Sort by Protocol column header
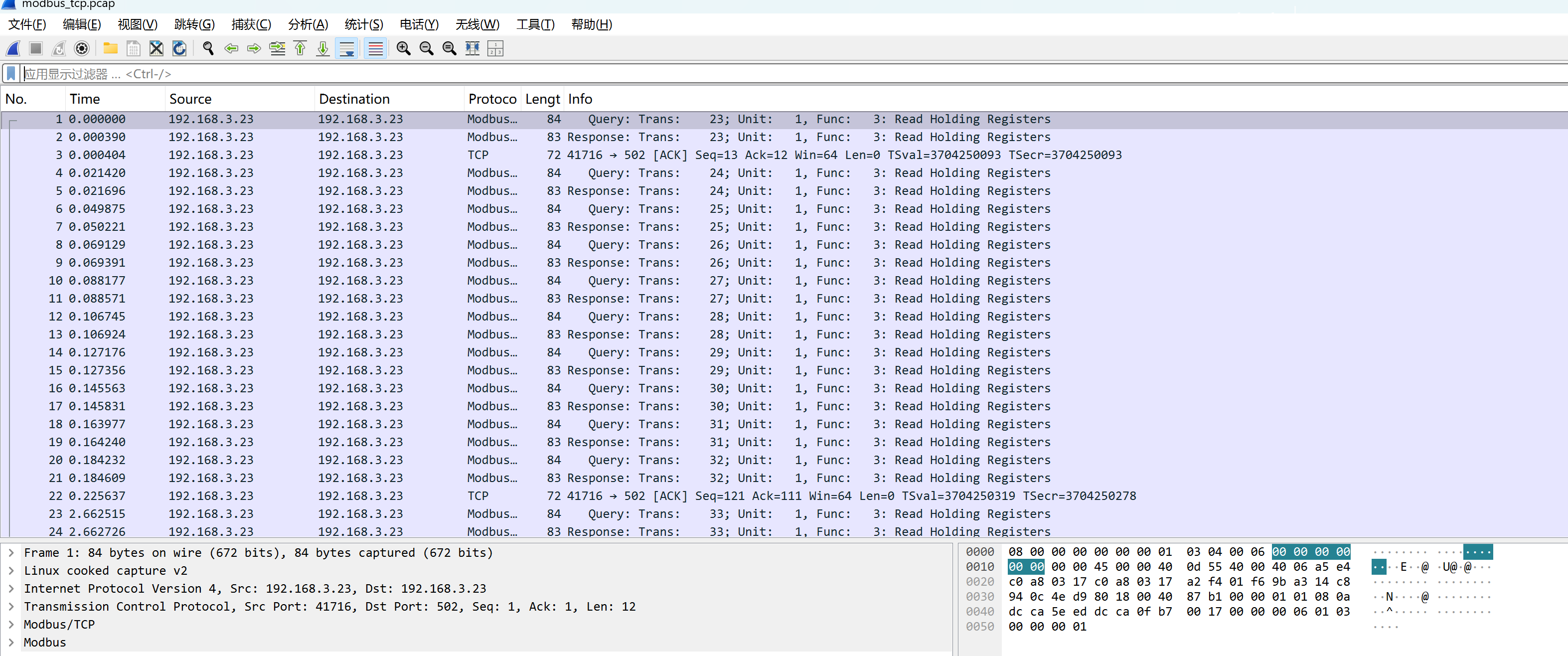The image size is (1568, 656). click(492, 99)
